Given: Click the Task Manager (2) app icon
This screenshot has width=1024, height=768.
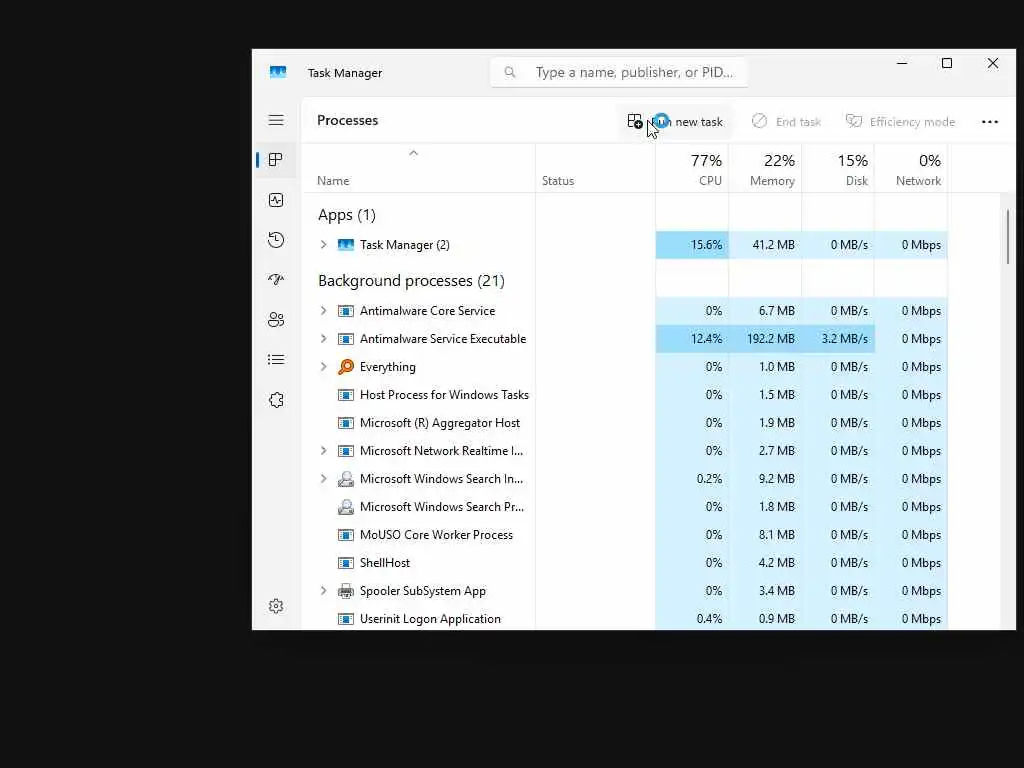Looking at the screenshot, I should (345, 245).
